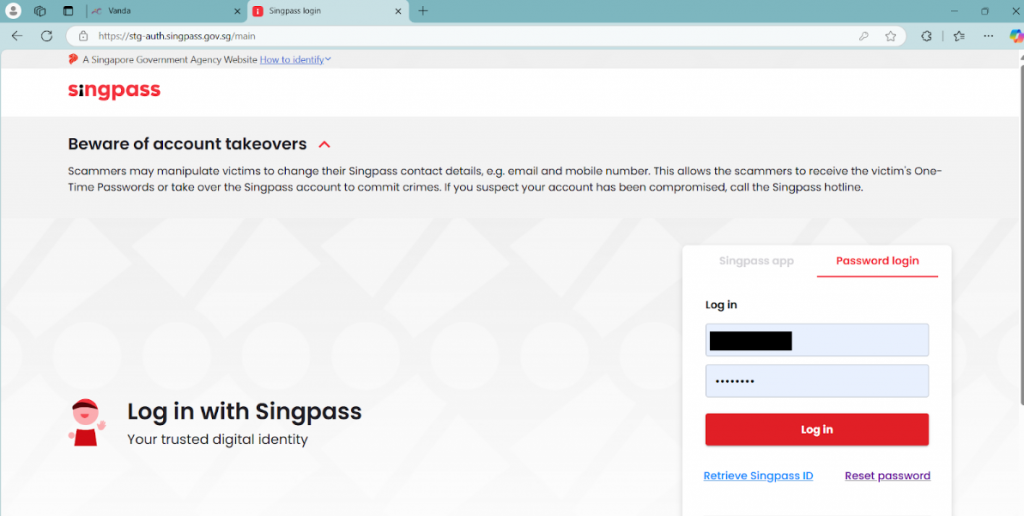Click the Singpass logo
Screen dimensions: 1024x516
(x=114, y=90)
